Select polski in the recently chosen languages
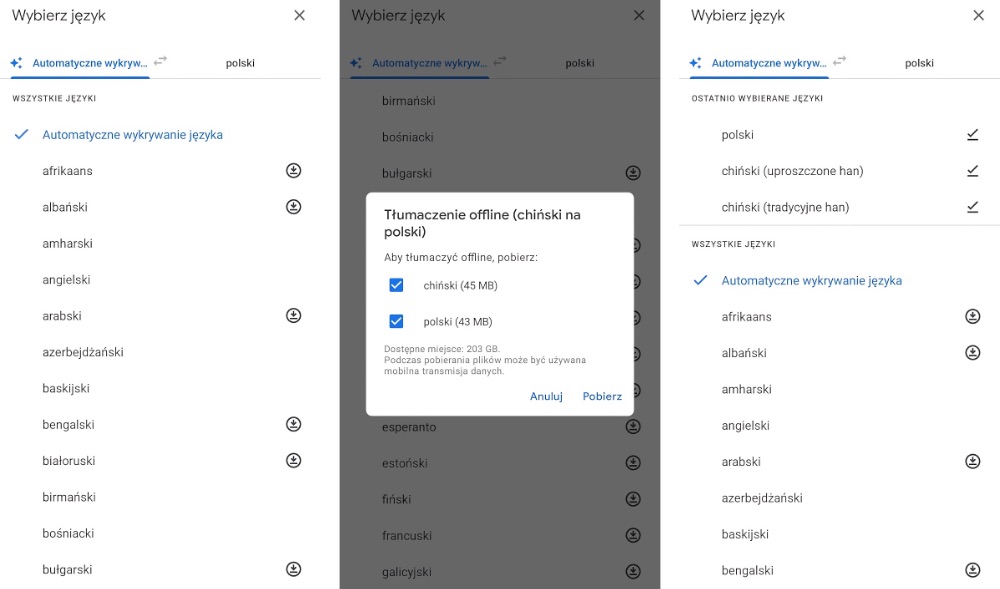1000x589 pixels. (x=738, y=135)
